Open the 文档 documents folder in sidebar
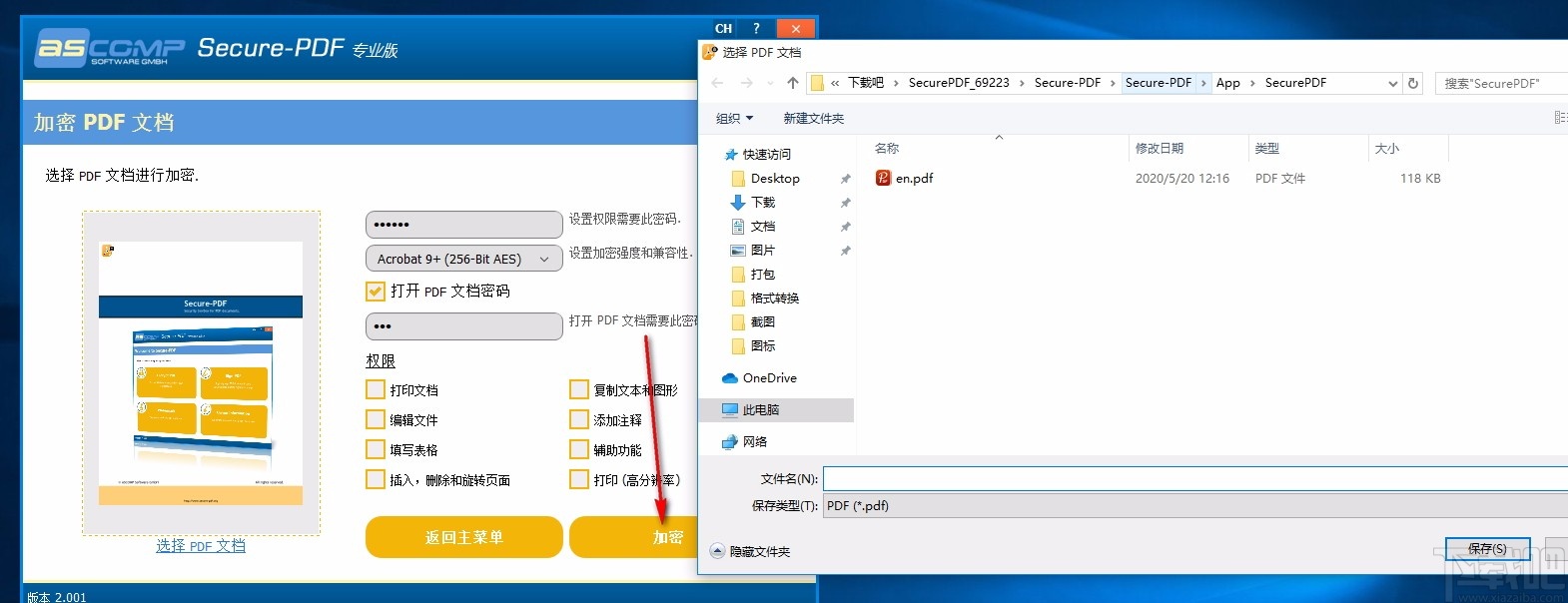 (763, 227)
